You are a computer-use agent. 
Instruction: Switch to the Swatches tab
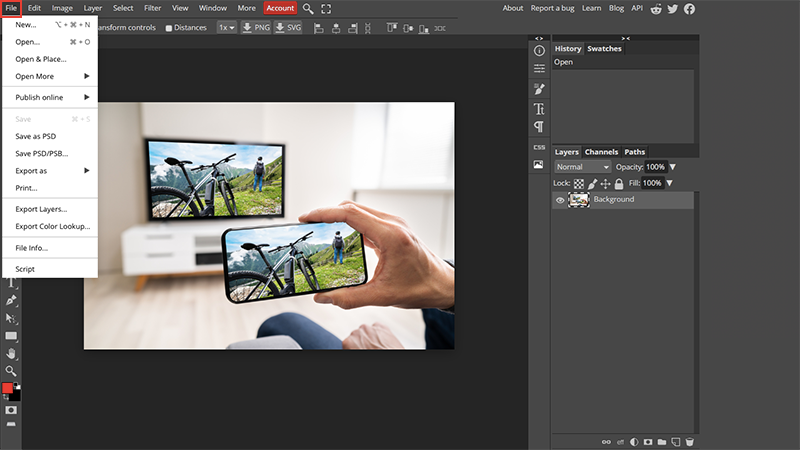coord(604,48)
